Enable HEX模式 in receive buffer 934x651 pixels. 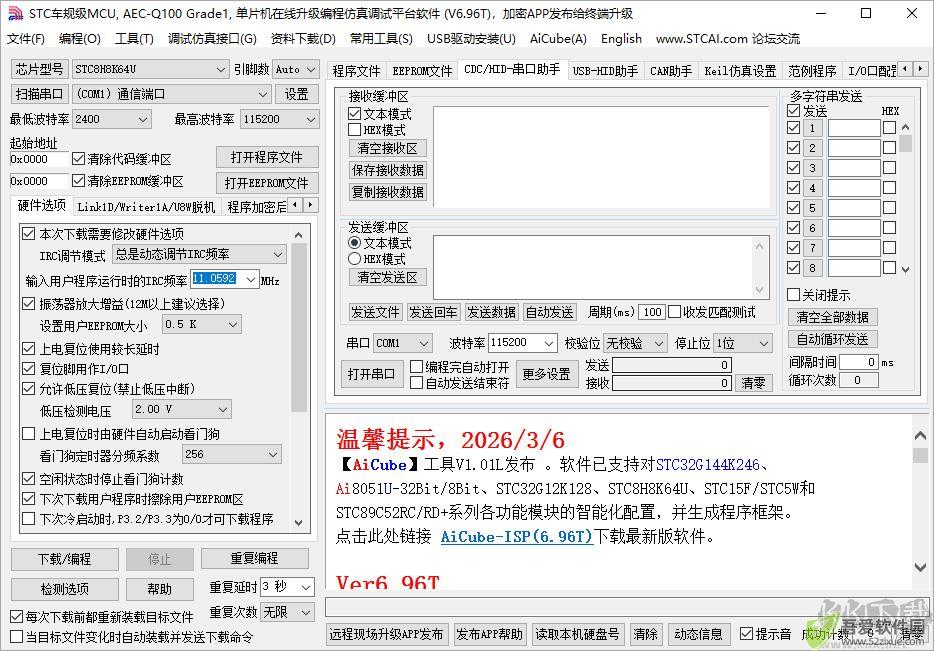[x=354, y=130]
